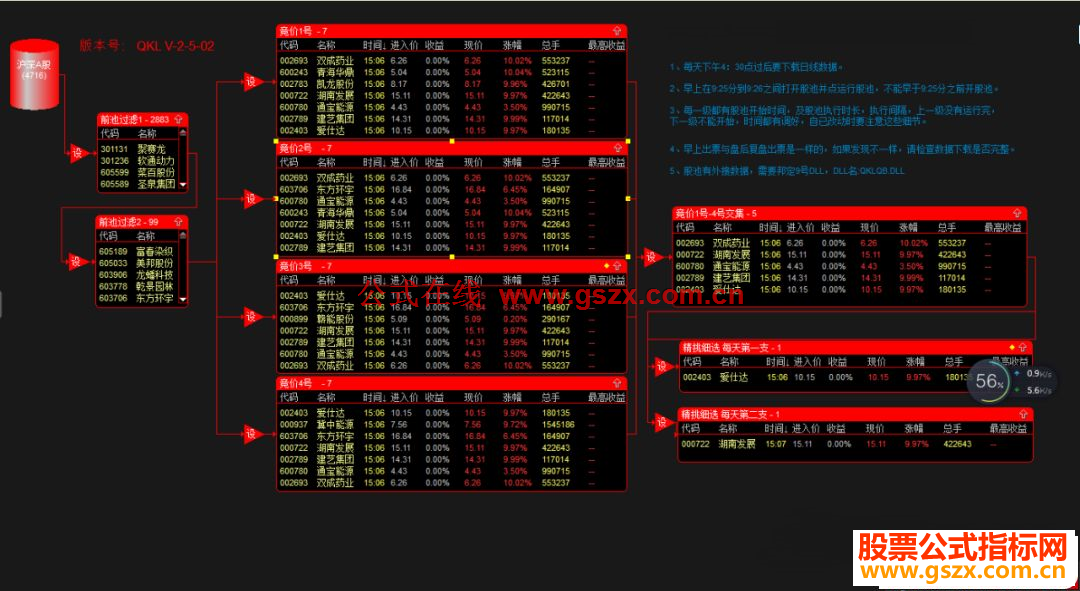1080x591 pixels.
Task: Collapse 前池过滤1 panel with up arrow
Action: (x=180, y=119)
